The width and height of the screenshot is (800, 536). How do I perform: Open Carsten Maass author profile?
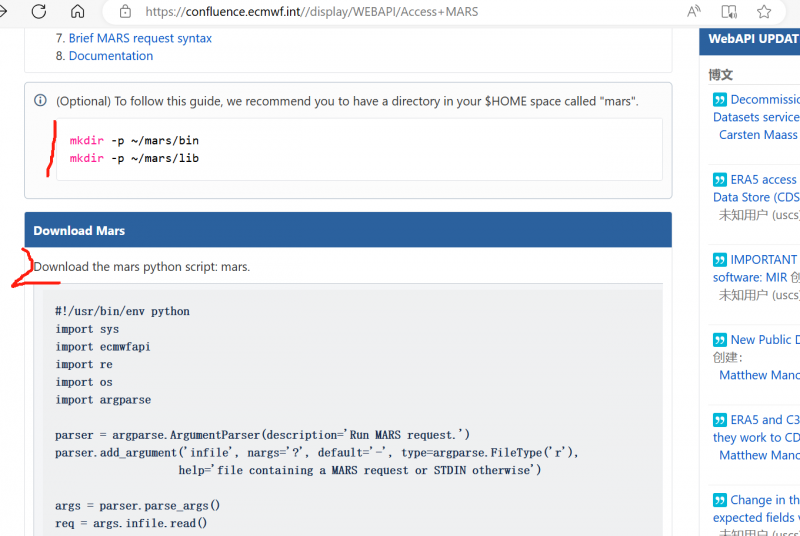point(758,135)
